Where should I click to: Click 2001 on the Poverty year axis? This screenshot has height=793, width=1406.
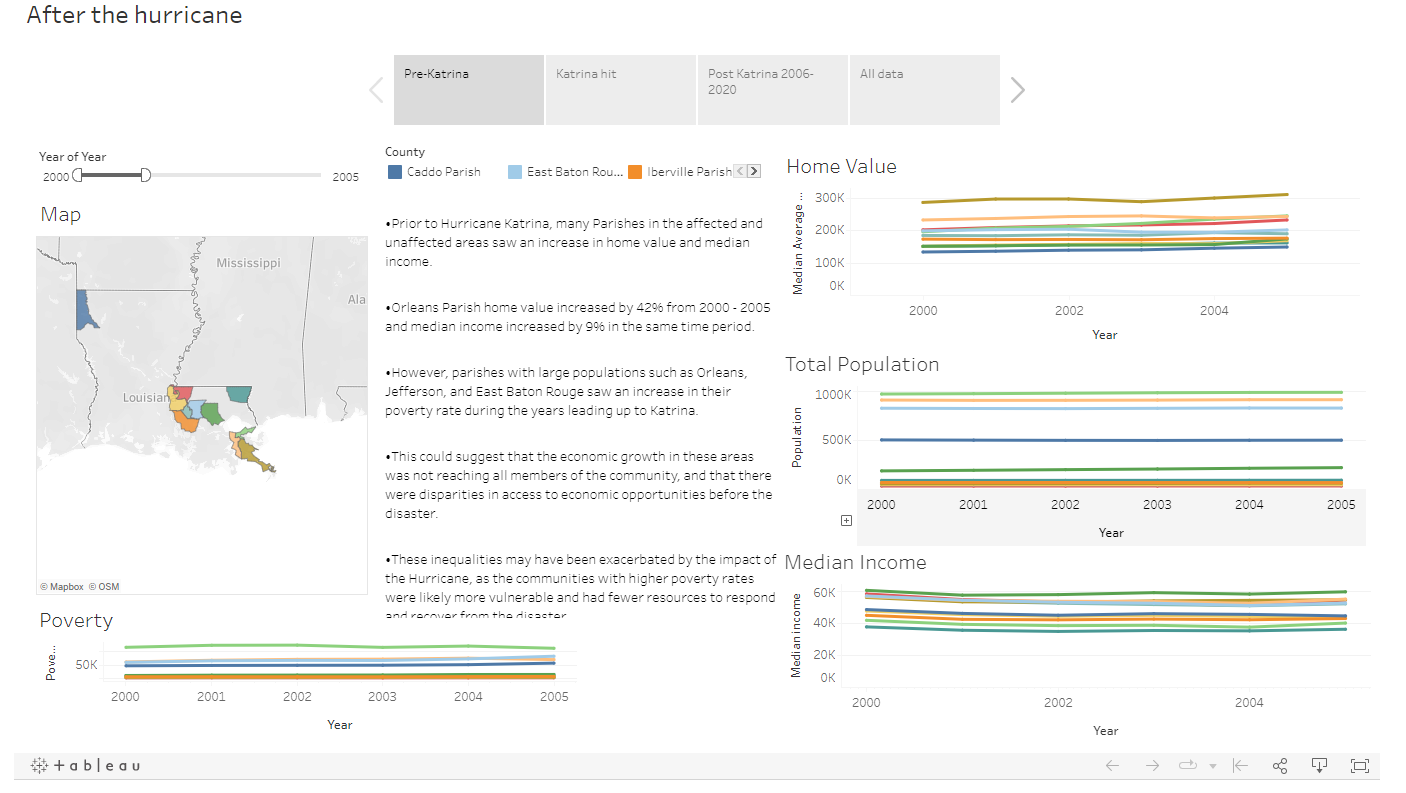coord(211,696)
